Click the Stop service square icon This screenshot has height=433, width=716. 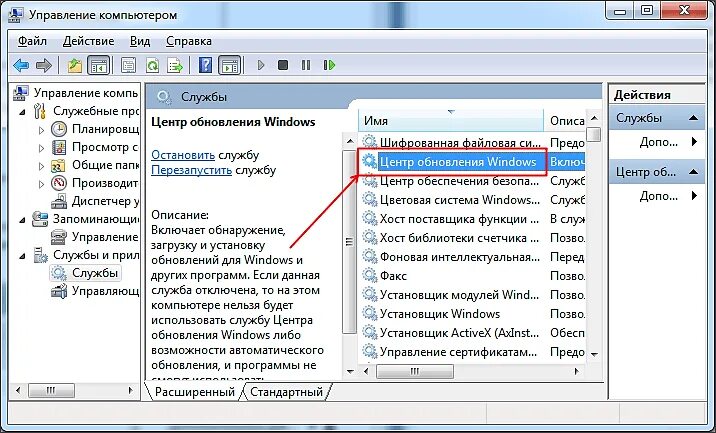(283, 65)
